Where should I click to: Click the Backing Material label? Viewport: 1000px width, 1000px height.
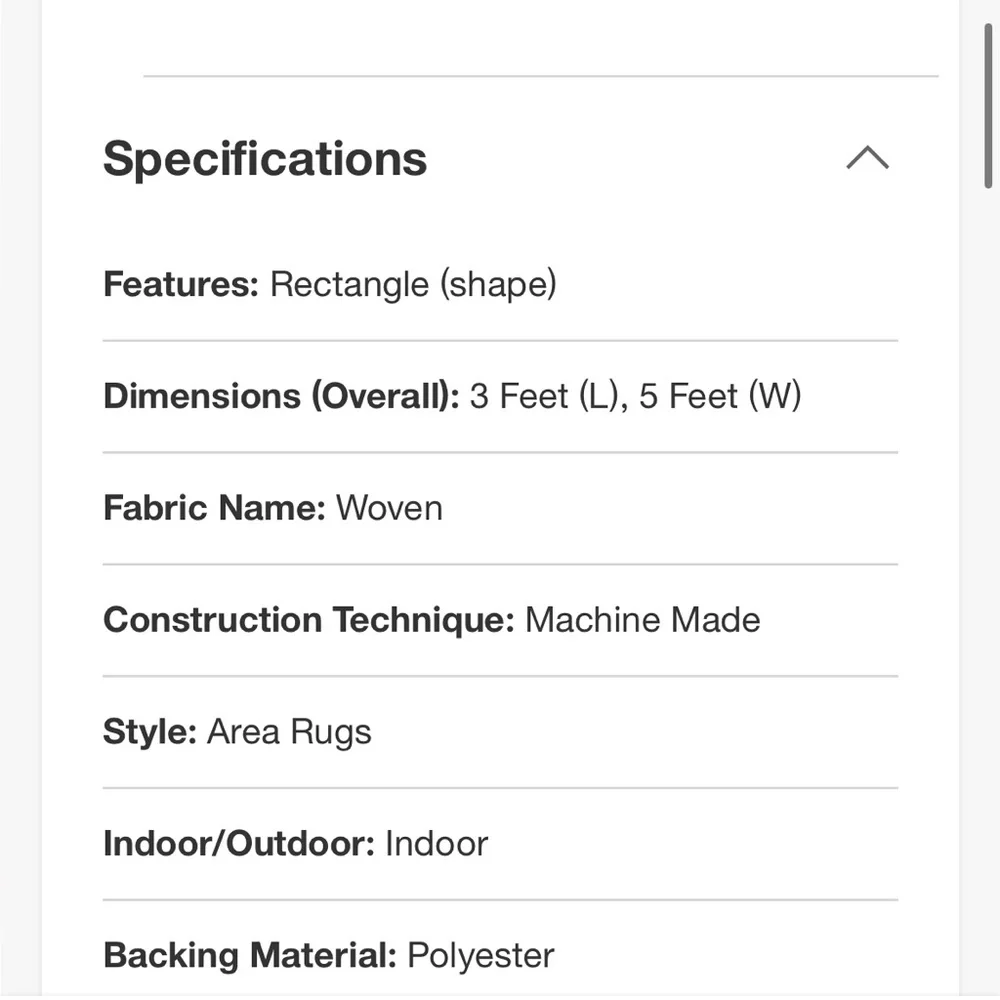point(250,956)
